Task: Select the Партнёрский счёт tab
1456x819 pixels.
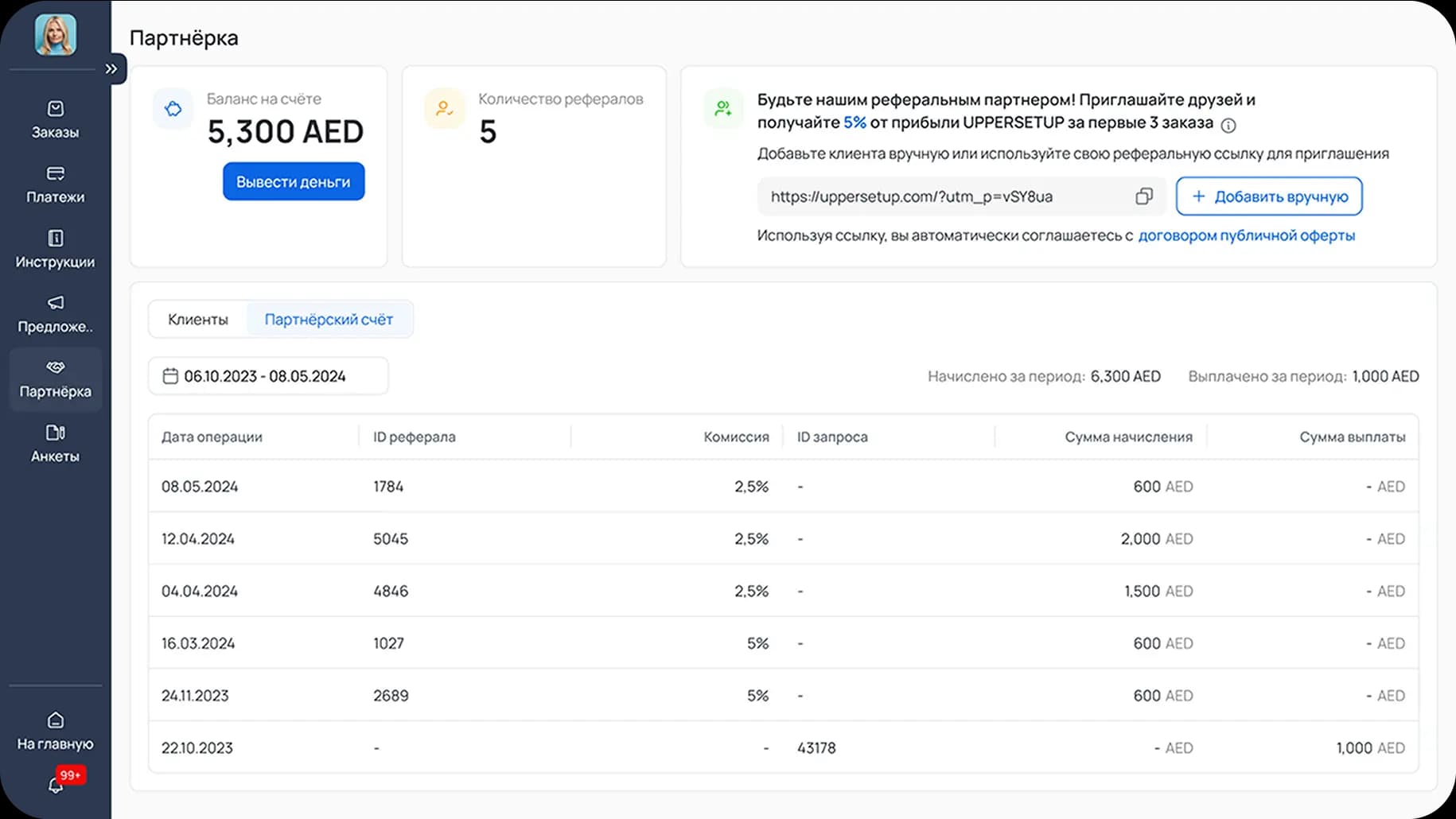Action: (329, 320)
